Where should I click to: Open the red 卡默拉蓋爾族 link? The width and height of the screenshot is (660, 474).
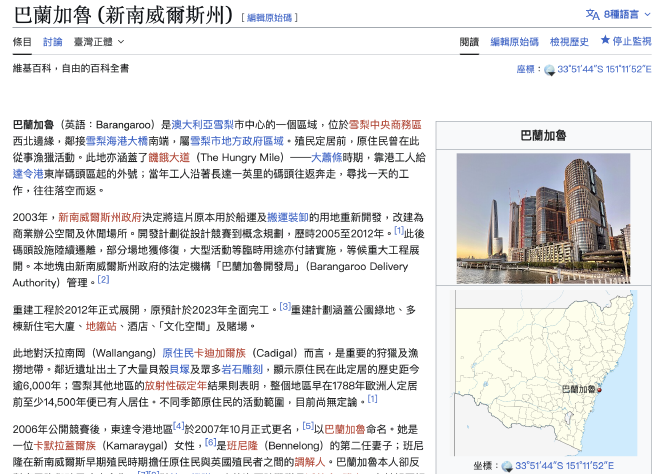coord(65,446)
